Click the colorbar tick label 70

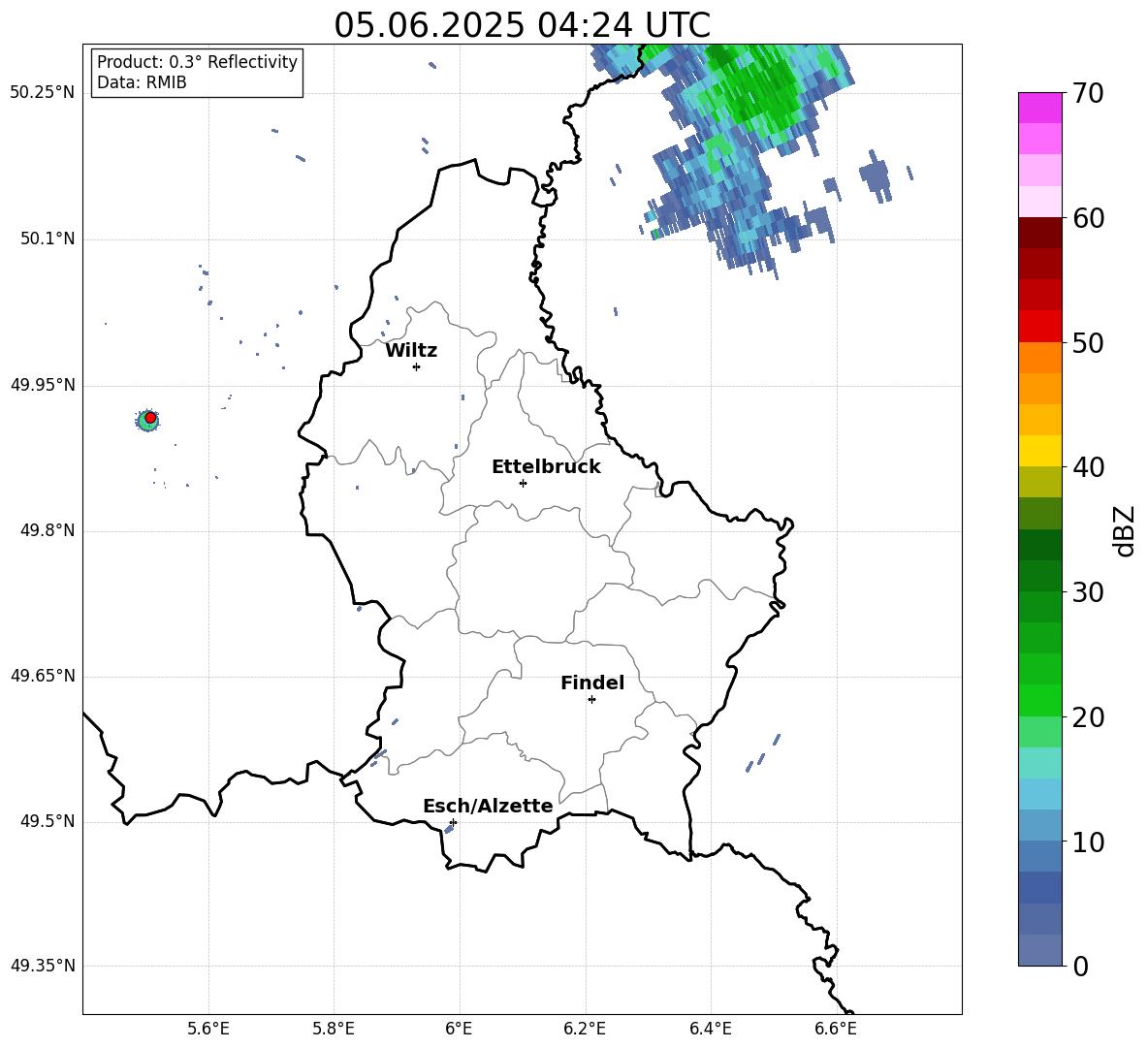[1087, 94]
